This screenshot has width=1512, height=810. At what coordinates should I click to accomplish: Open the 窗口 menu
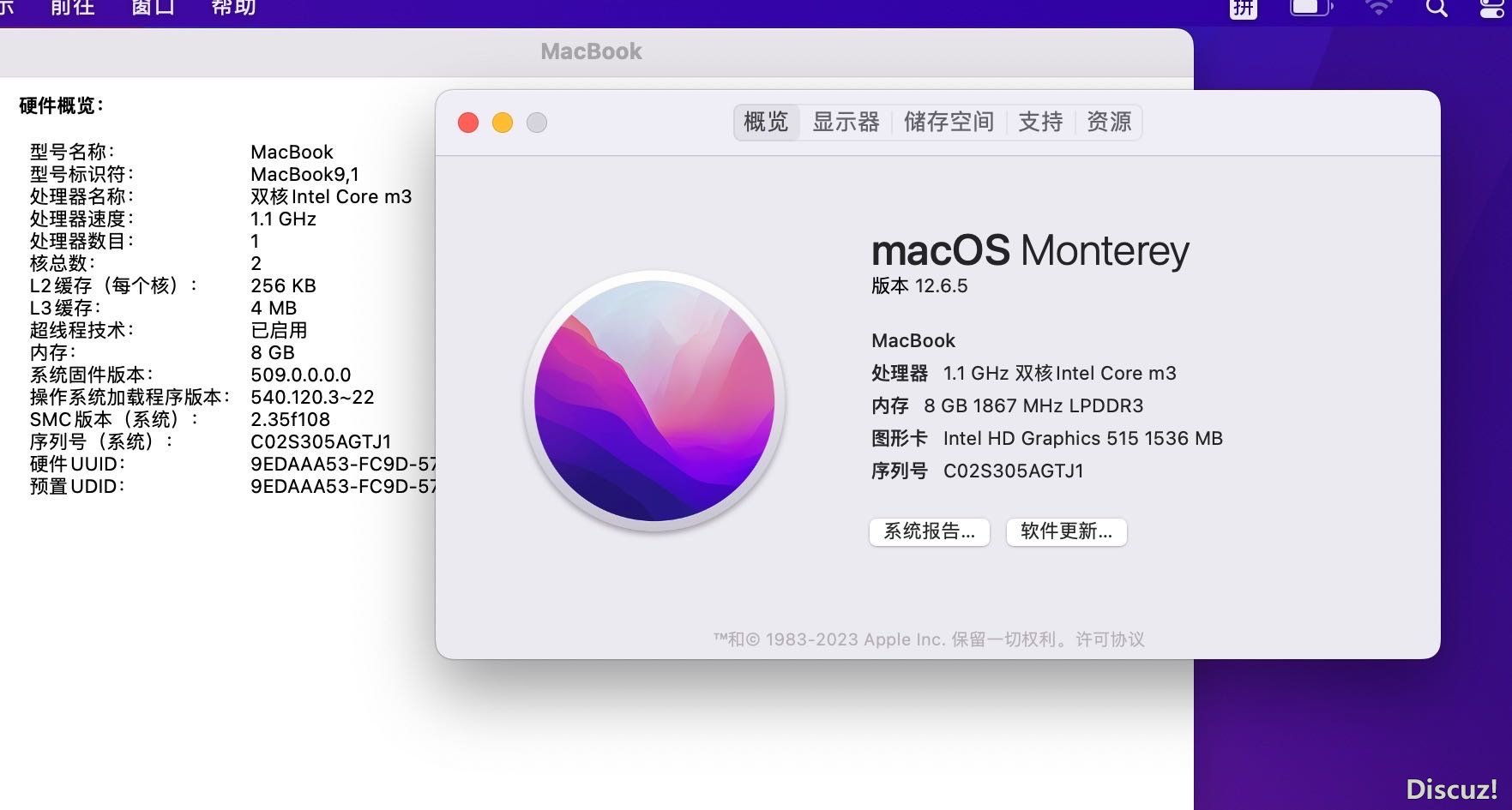(153, 8)
